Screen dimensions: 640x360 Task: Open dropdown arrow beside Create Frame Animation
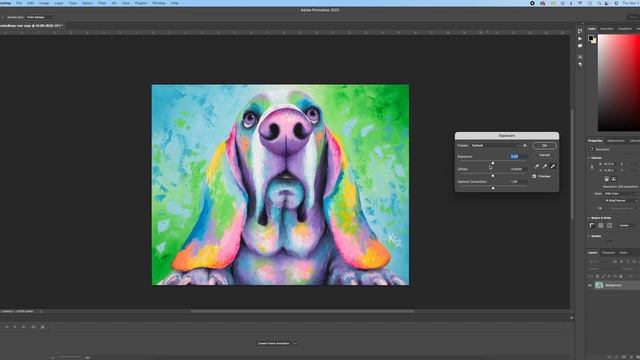coord(295,344)
